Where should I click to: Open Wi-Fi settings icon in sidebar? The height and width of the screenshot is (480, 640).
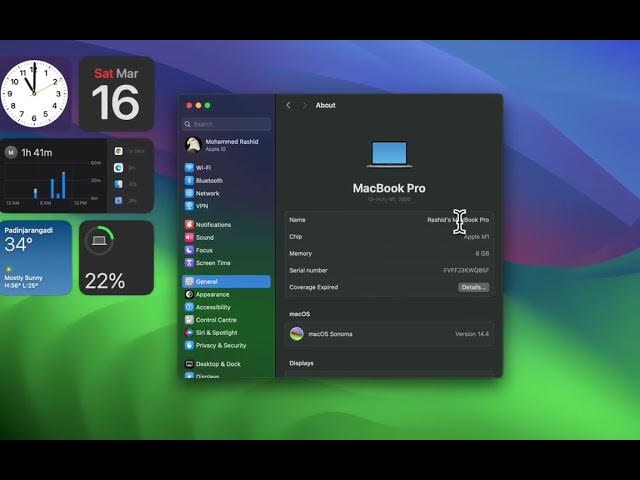pyautogui.click(x=189, y=168)
